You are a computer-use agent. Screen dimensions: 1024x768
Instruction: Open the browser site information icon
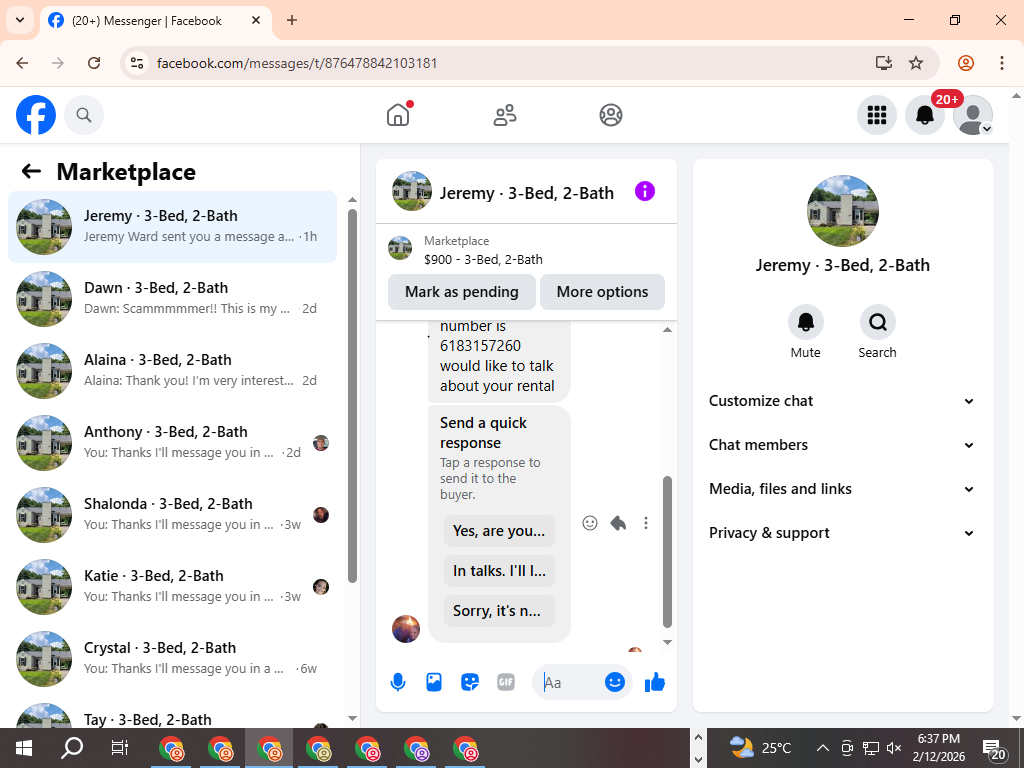click(x=137, y=63)
